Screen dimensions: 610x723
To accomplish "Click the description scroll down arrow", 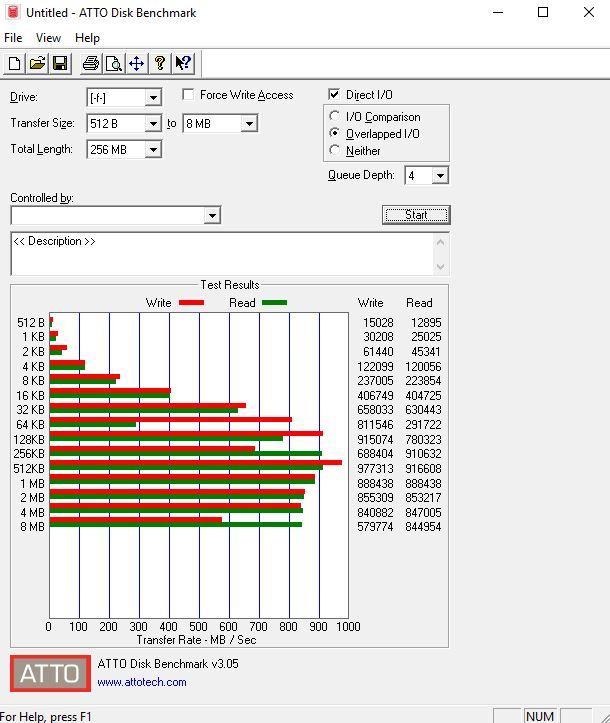I will coord(440,267).
